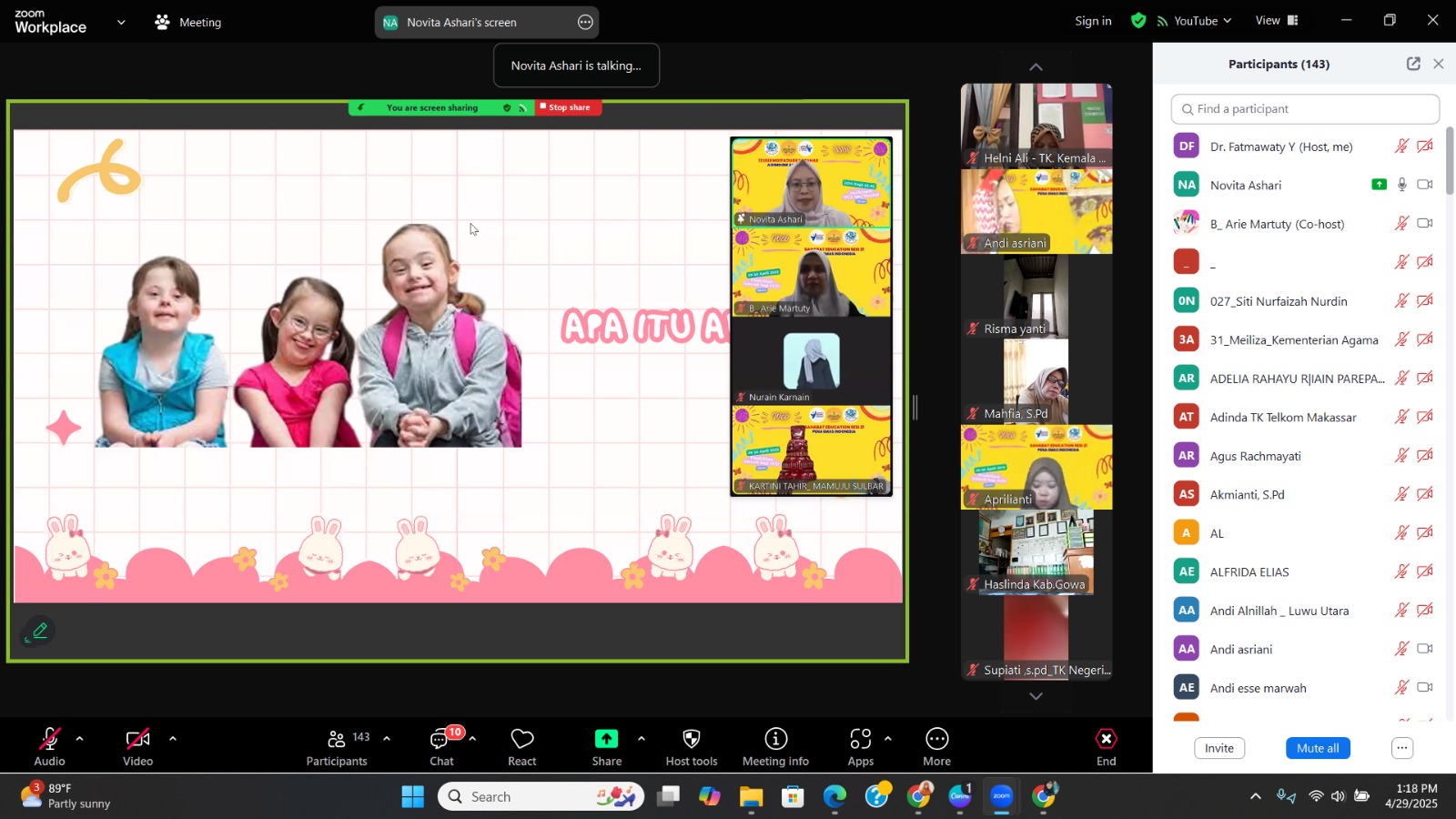The image size is (1456, 819).
Task: Expand the Zoom Workplace dropdown
Action: tap(121, 22)
